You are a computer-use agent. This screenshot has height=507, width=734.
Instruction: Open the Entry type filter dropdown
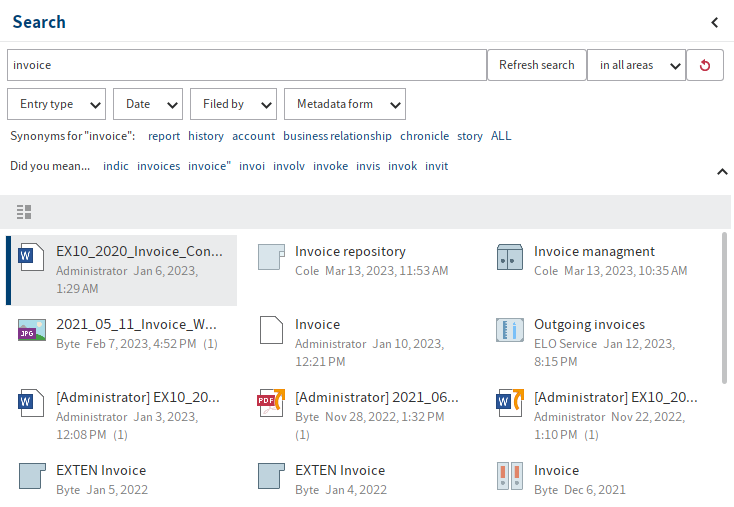click(x=57, y=104)
